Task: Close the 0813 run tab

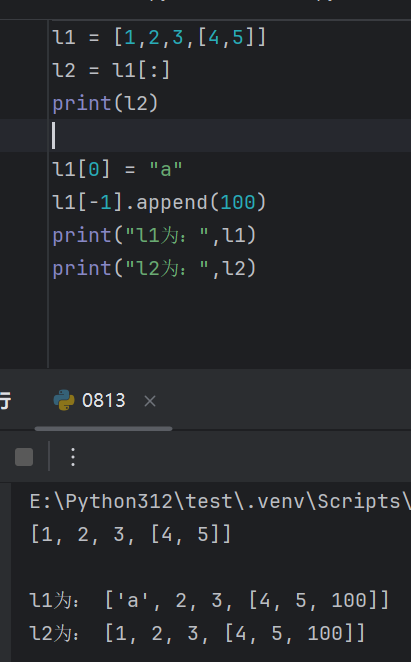Action: (x=150, y=401)
